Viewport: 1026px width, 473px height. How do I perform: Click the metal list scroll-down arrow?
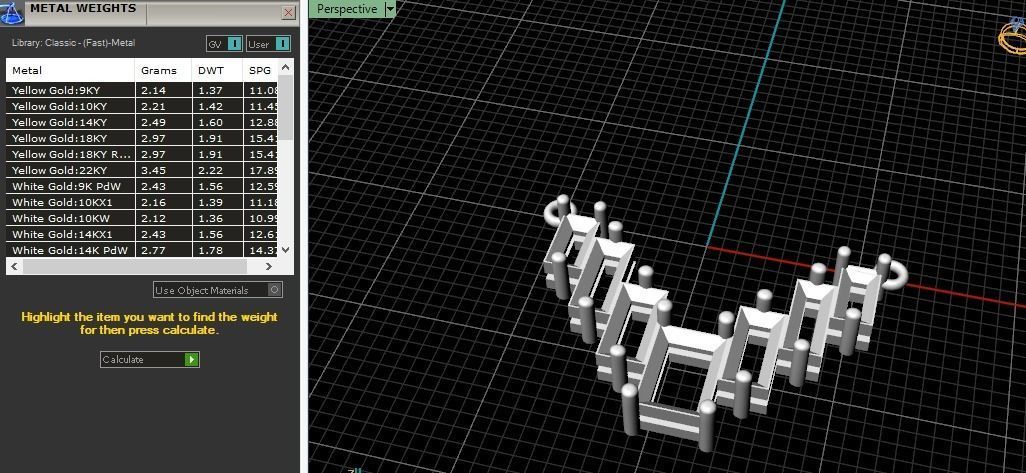(x=285, y=249)
